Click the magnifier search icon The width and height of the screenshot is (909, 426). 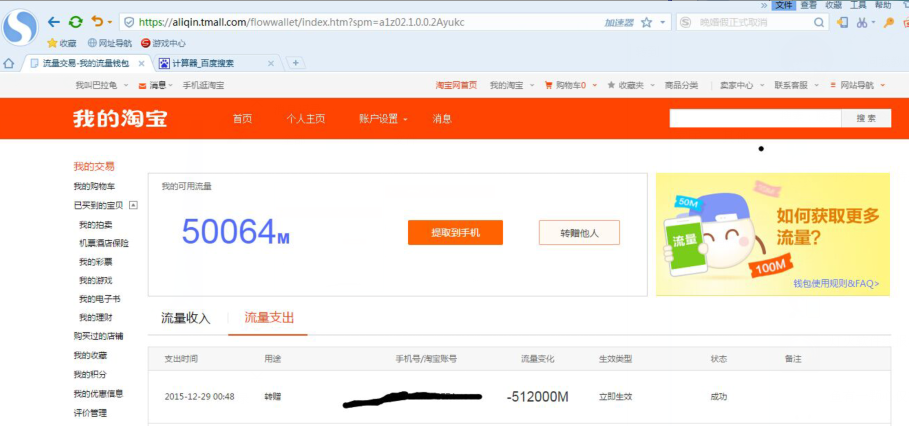coord(819,23)
